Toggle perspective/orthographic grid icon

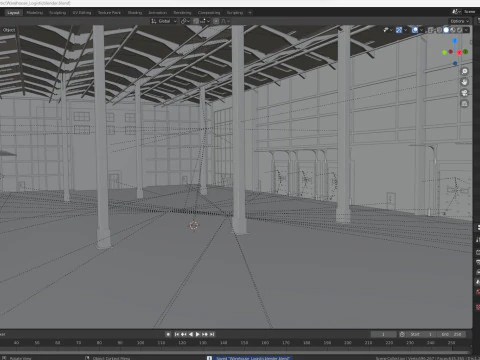(464, 104)
